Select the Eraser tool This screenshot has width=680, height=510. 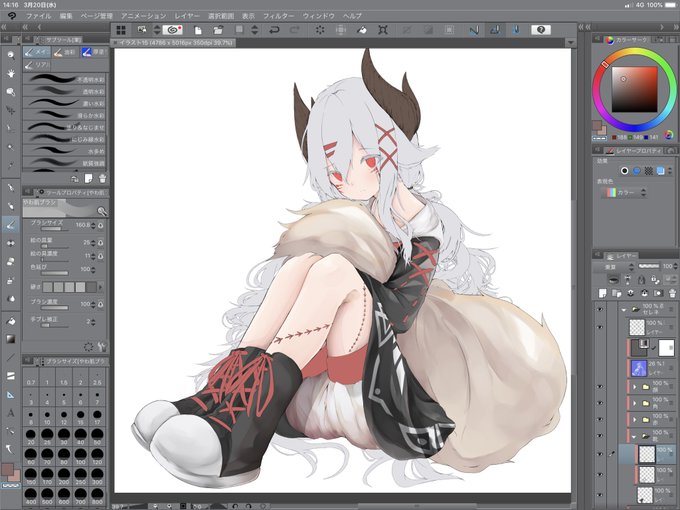[x=11, y=262]
